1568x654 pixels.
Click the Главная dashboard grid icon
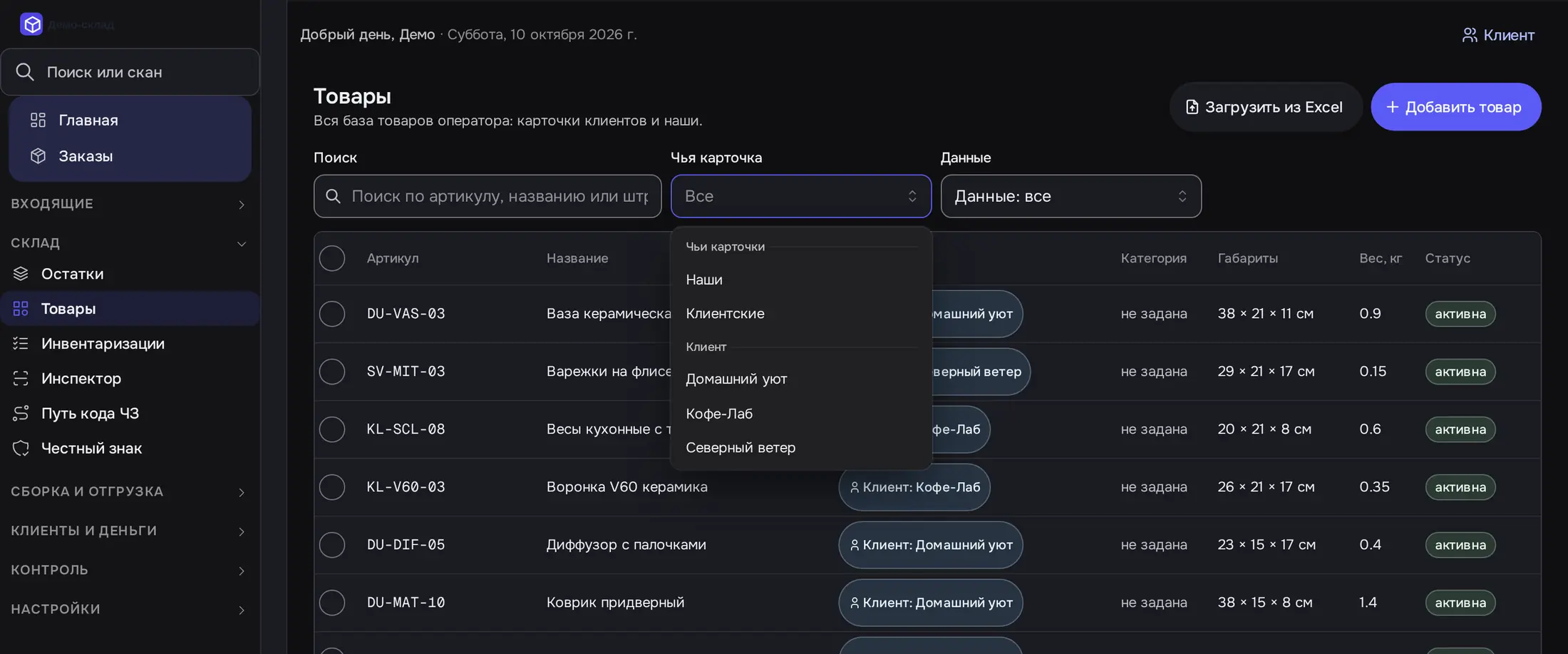(38, 120)
